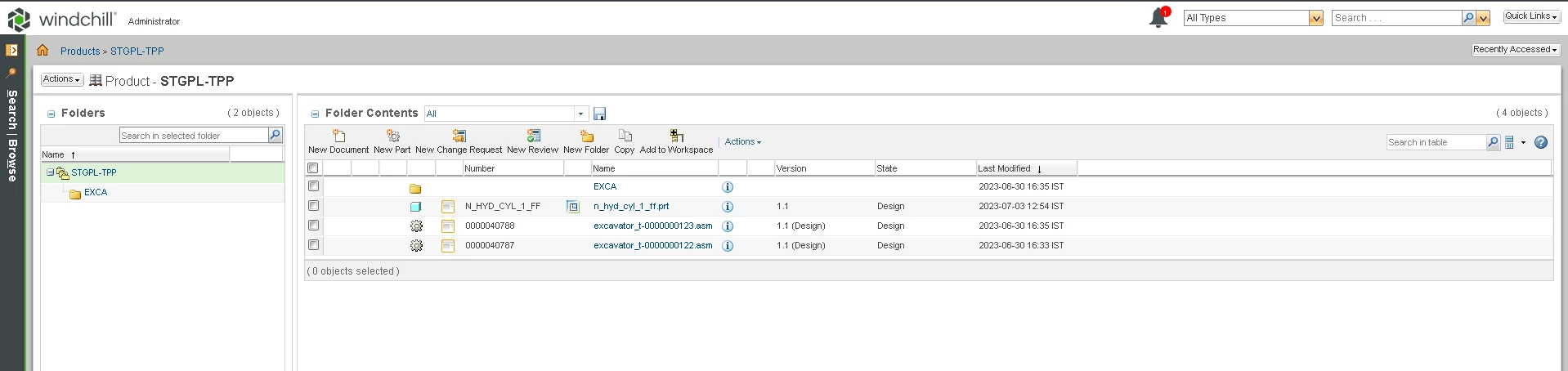Go to the Home page icon
The width and height of the screenshot is (1568, 371).
click(43, 51)
